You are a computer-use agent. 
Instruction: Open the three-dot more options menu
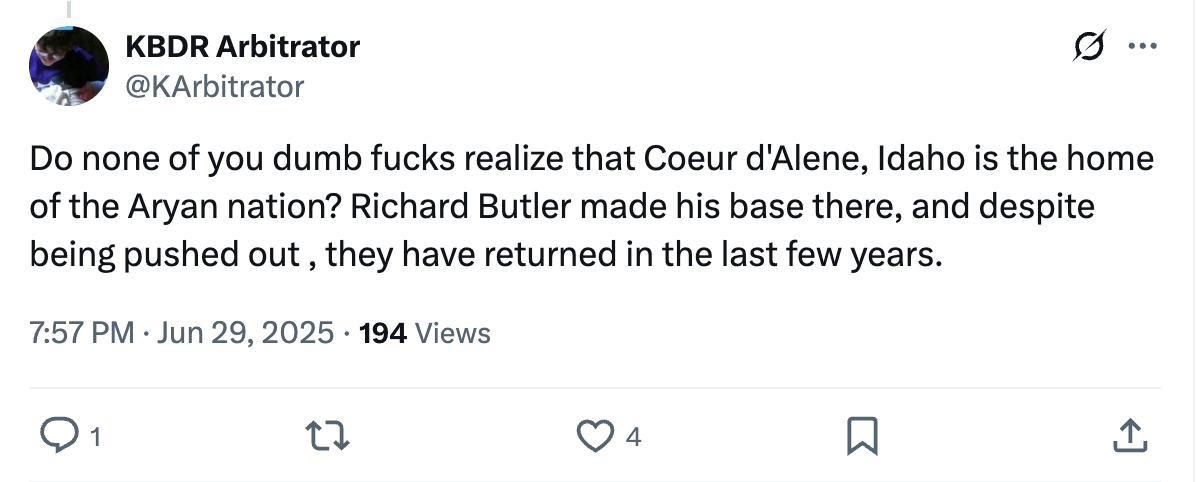(x=1140, y=46)
